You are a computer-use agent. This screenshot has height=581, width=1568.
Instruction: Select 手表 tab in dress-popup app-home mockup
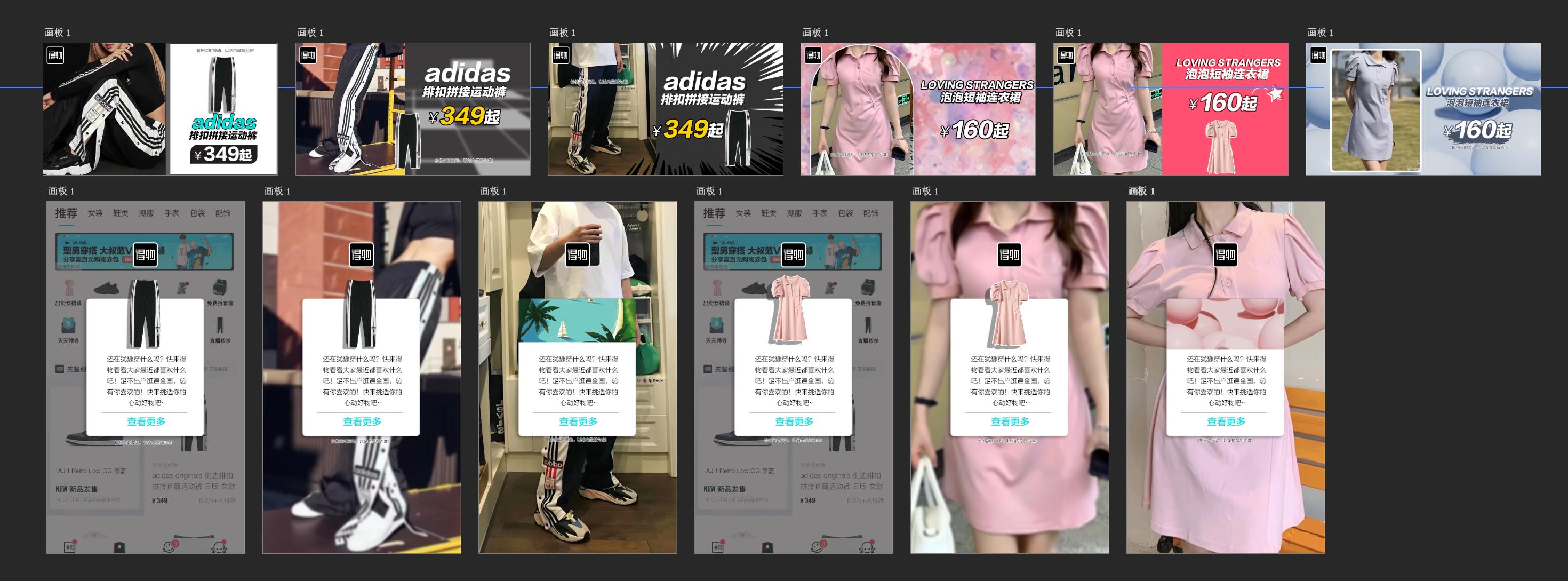pos(820,213)
